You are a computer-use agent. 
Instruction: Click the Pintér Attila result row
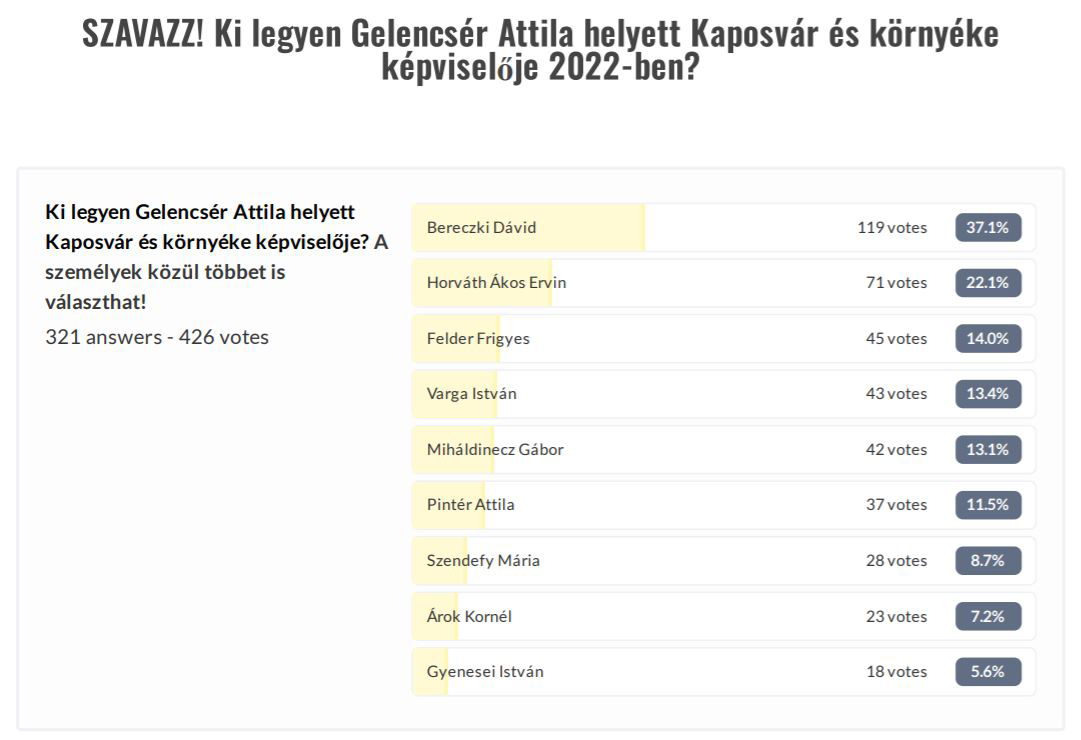(723, 505)
